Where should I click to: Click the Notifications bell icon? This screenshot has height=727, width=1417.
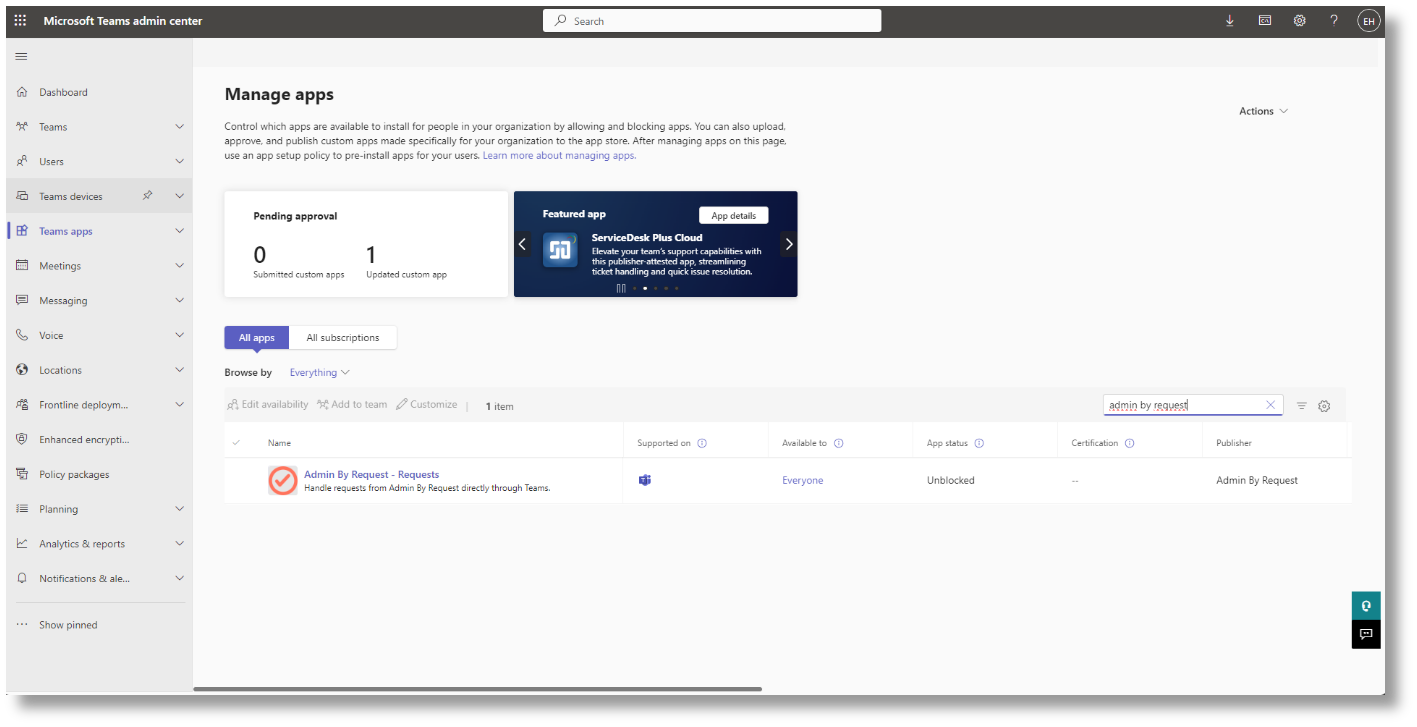point(22,578)
